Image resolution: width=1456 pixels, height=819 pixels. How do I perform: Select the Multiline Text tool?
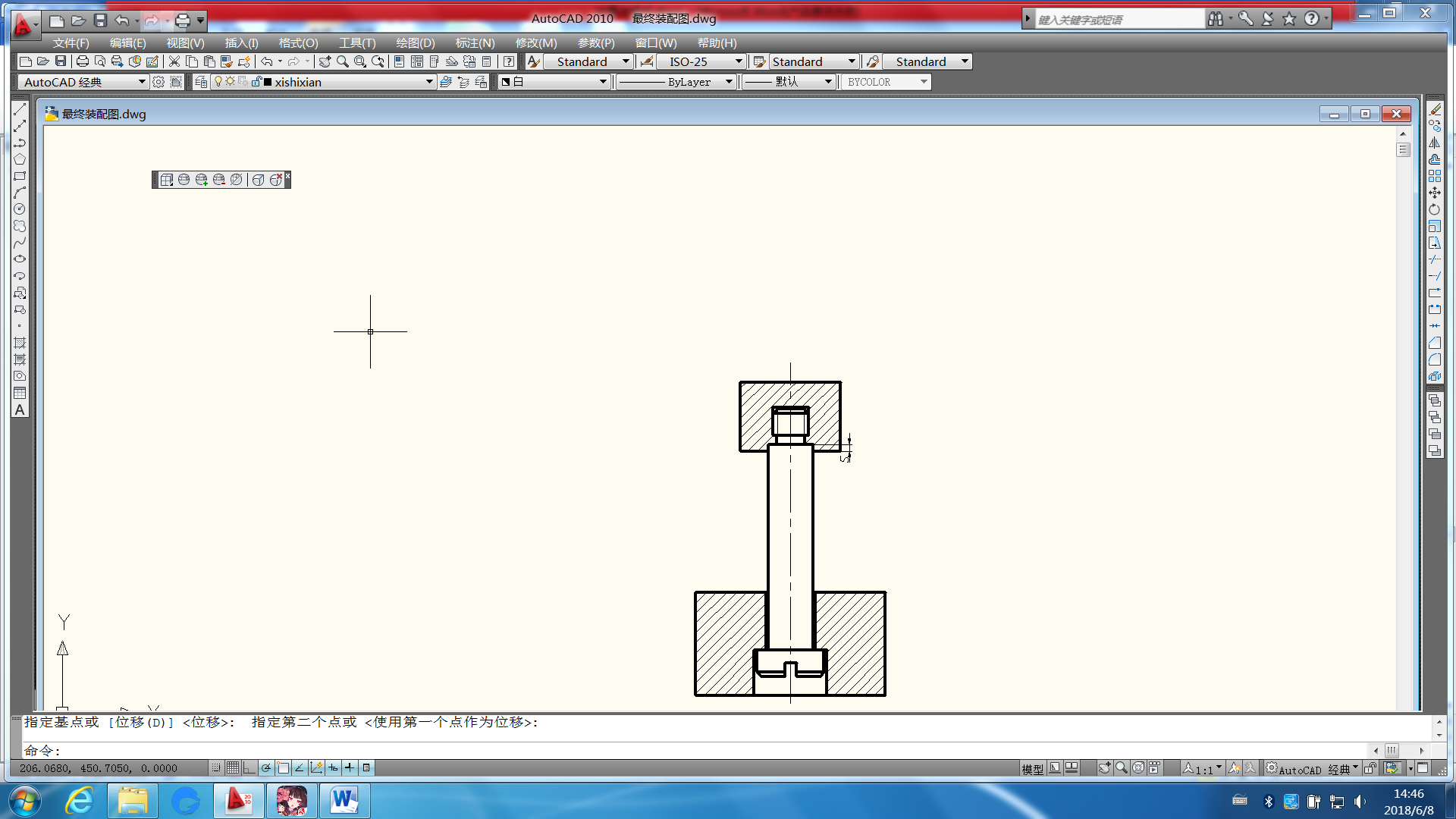pyautogui.click(x=20, y=410)
